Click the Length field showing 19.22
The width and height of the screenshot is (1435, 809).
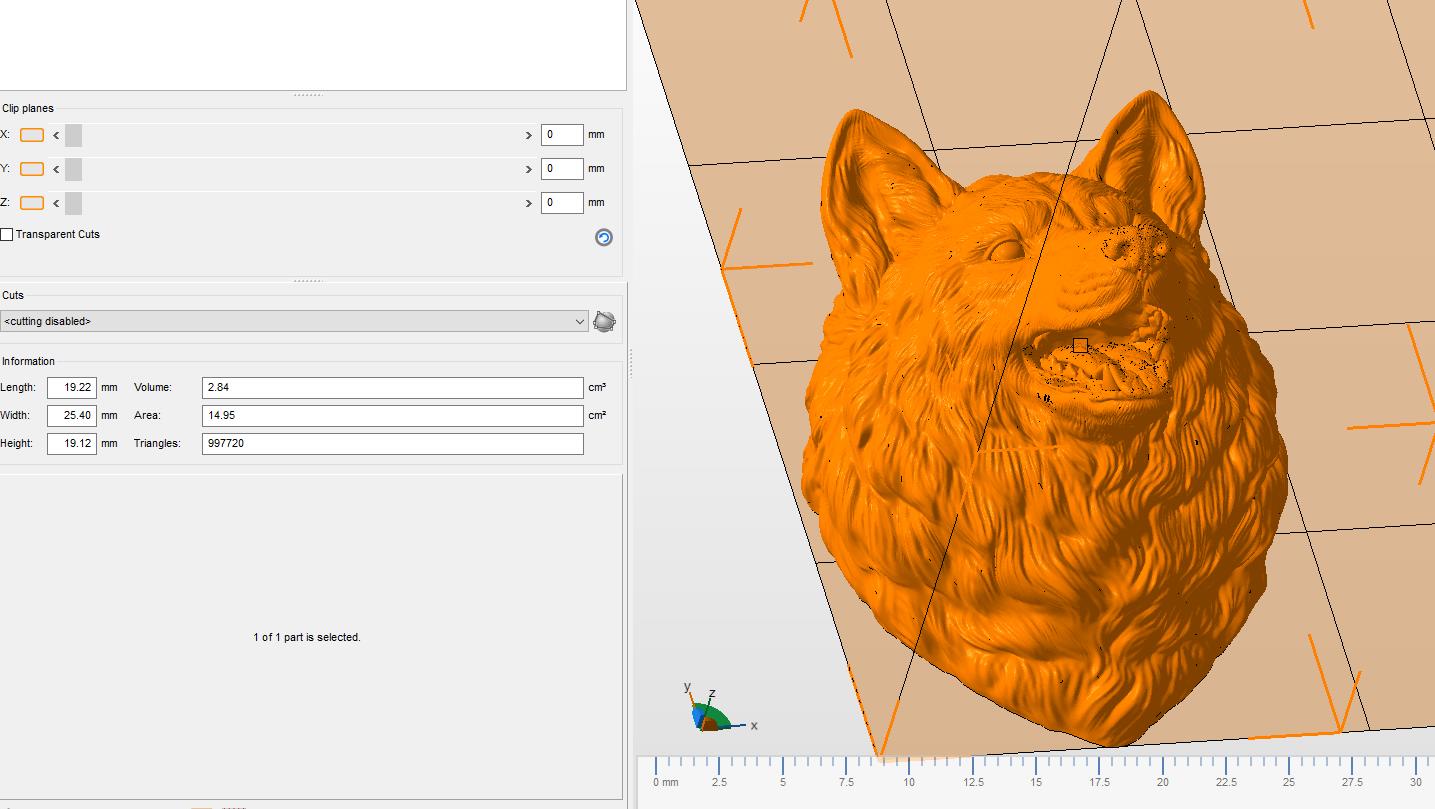(x=72, y=387)
